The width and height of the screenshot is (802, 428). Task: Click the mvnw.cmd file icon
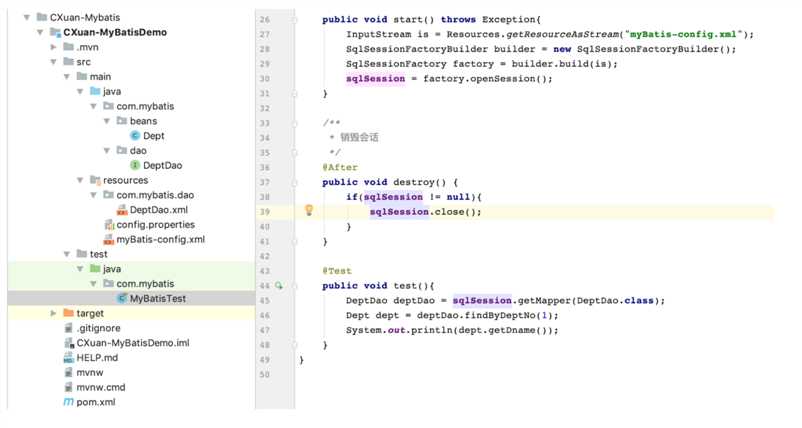tap(69, 388)
